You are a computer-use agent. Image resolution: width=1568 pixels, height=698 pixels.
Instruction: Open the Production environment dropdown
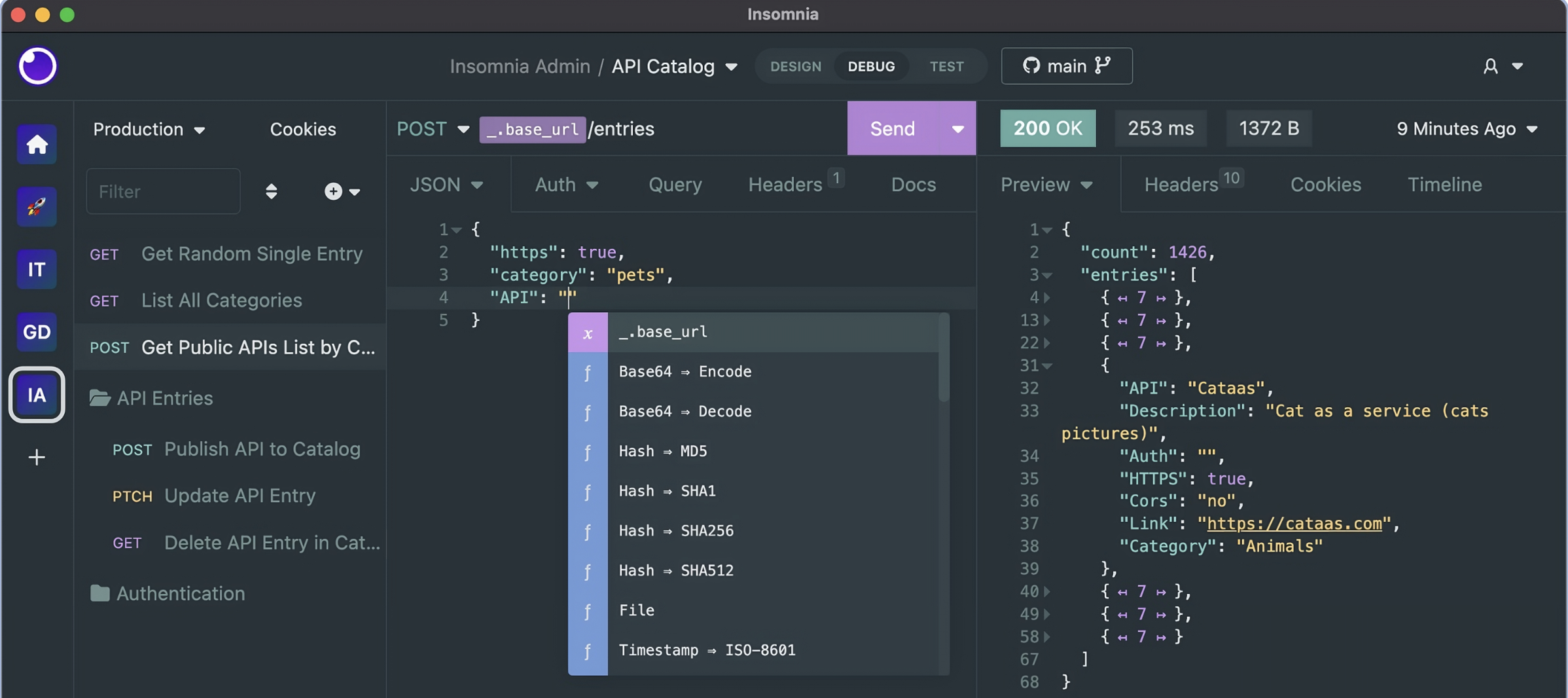click(149, 129)
